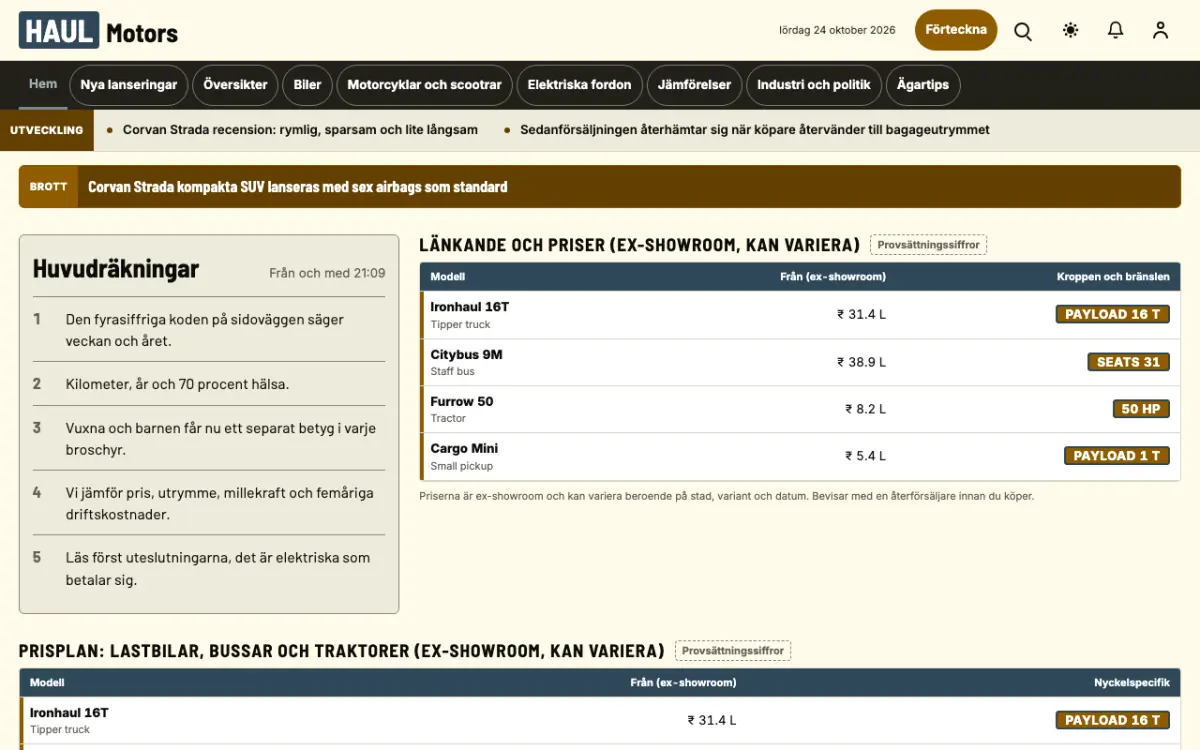Open the search icon in header
The width and height of the screenshot is (1200, 750).
pyautogui.click(x=1023, y=30)
